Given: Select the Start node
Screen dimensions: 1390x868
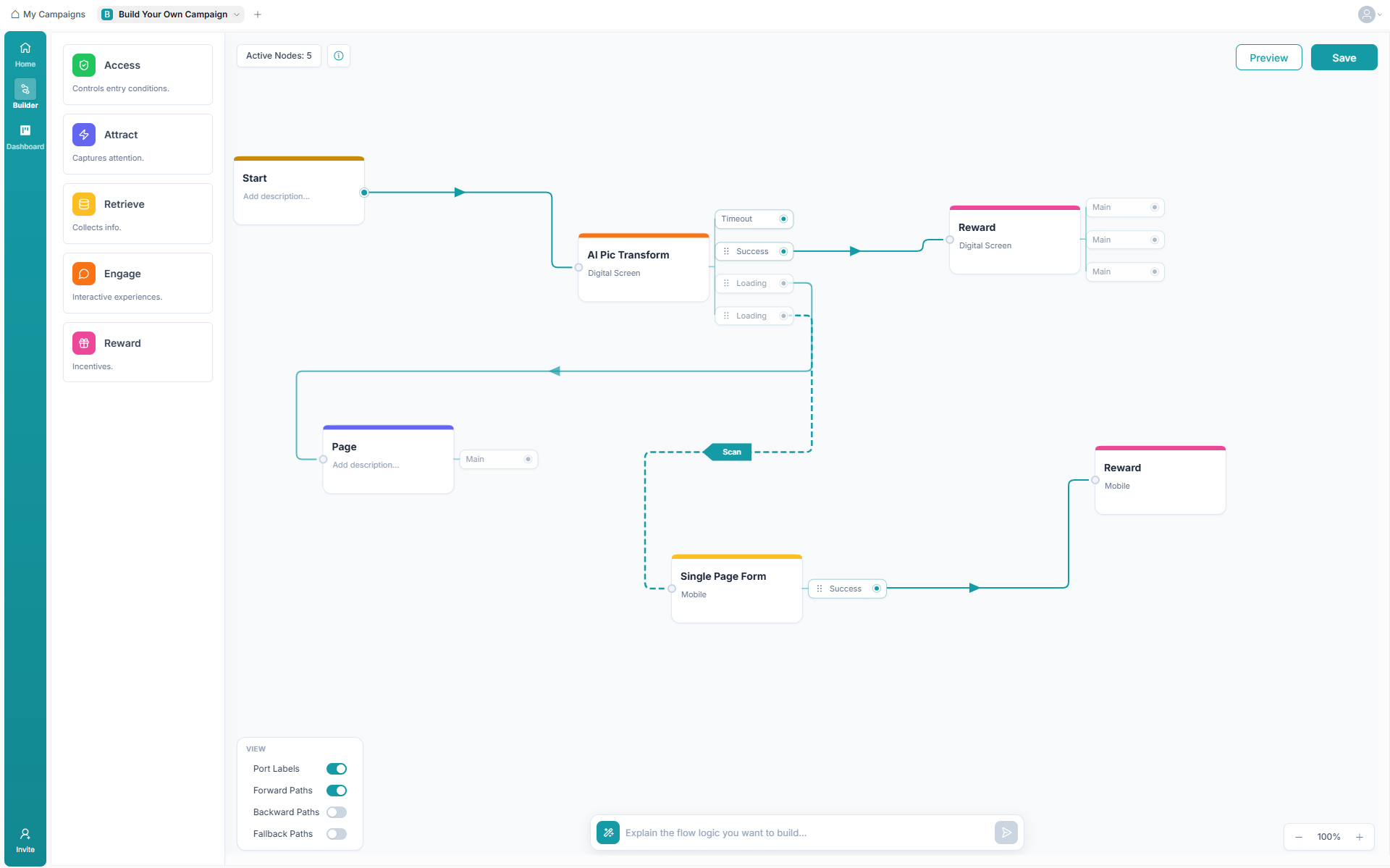Looking at the screenshot, I should pos(299,190).
